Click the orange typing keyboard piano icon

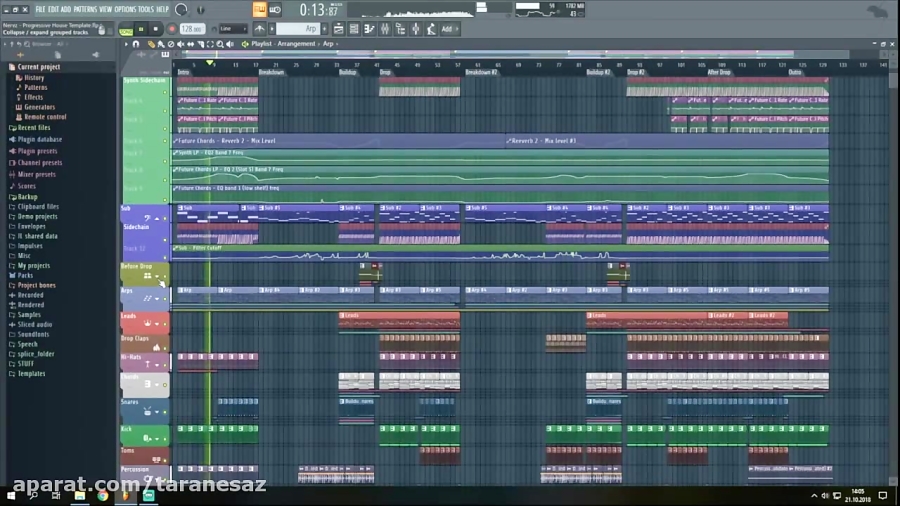point(259,9)
